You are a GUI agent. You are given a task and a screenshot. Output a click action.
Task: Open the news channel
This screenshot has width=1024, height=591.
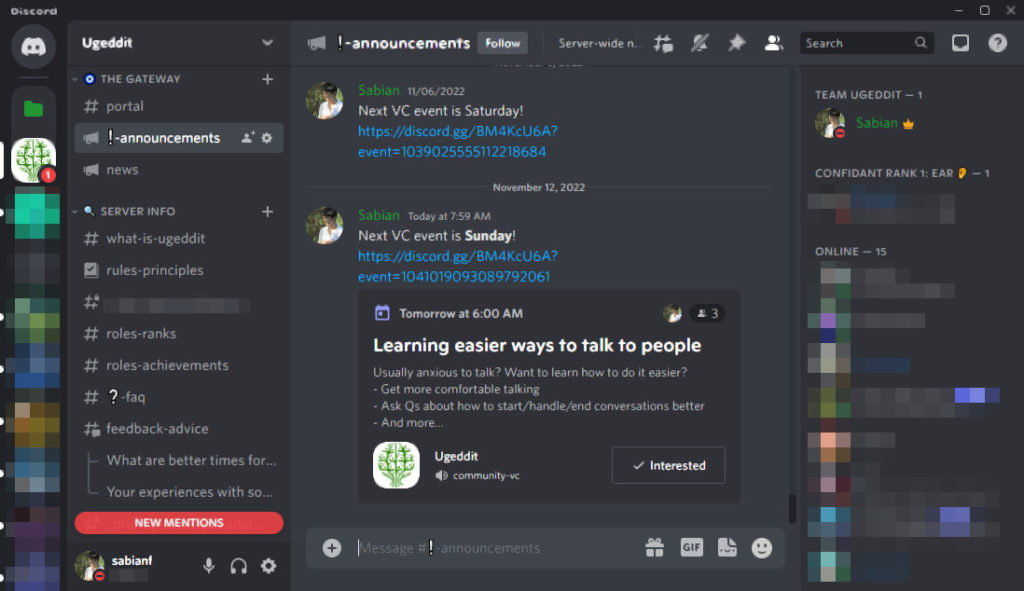click(178, 170)
